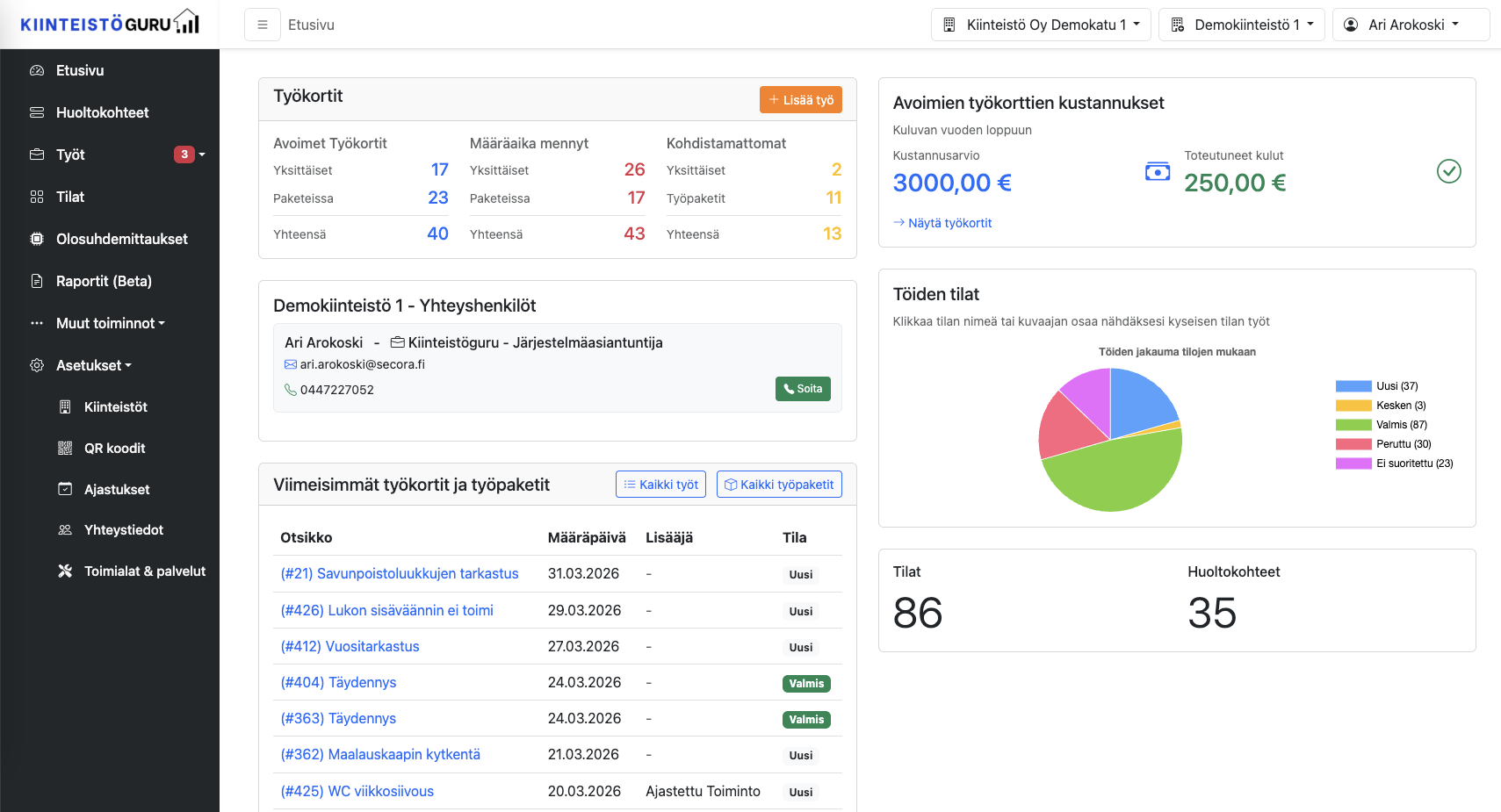Toggle Peruttu series in chart legend

pos(1382,444)
